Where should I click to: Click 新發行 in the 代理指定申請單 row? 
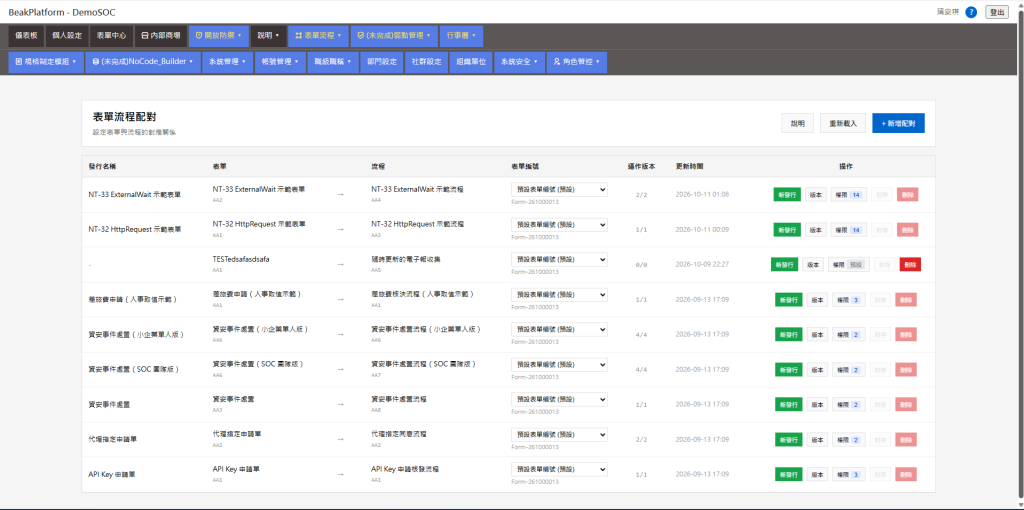coord(788,439)
